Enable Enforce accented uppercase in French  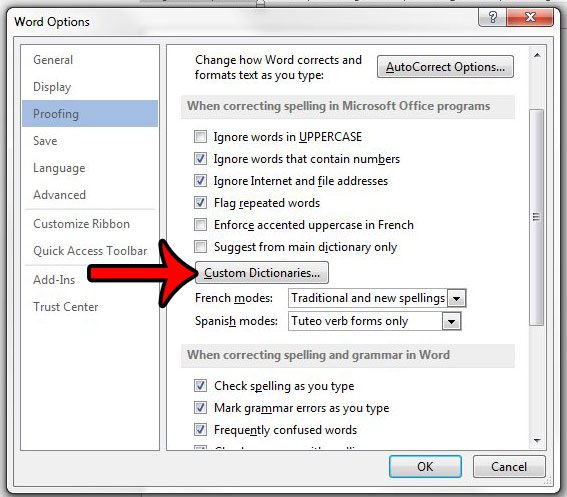point(200,225)
